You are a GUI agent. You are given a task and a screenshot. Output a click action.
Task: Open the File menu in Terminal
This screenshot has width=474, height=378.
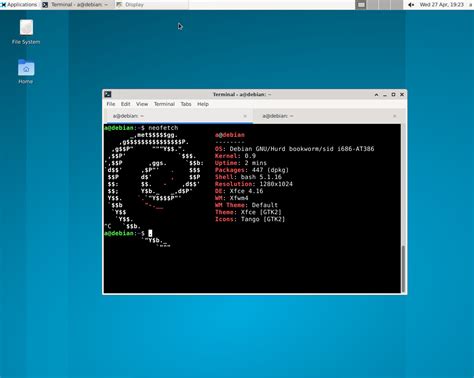click(111, 104)
